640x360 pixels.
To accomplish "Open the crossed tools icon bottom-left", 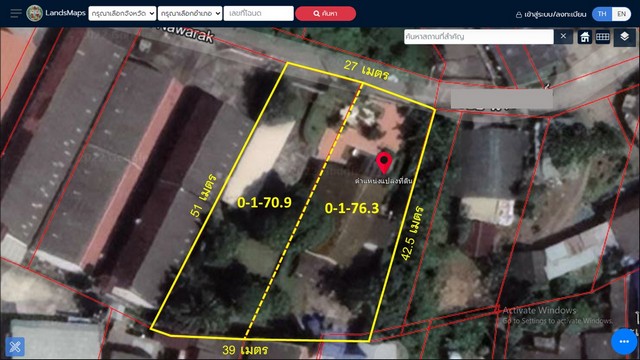I will click(15, 347).
